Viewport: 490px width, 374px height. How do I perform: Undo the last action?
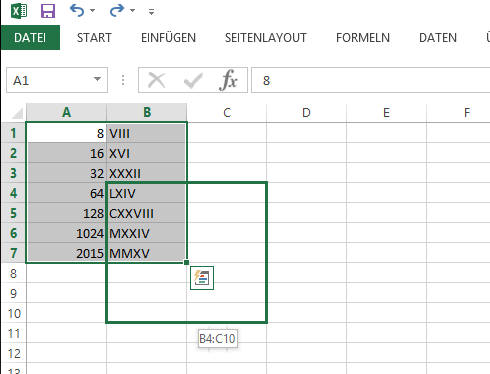click(77, 11)
